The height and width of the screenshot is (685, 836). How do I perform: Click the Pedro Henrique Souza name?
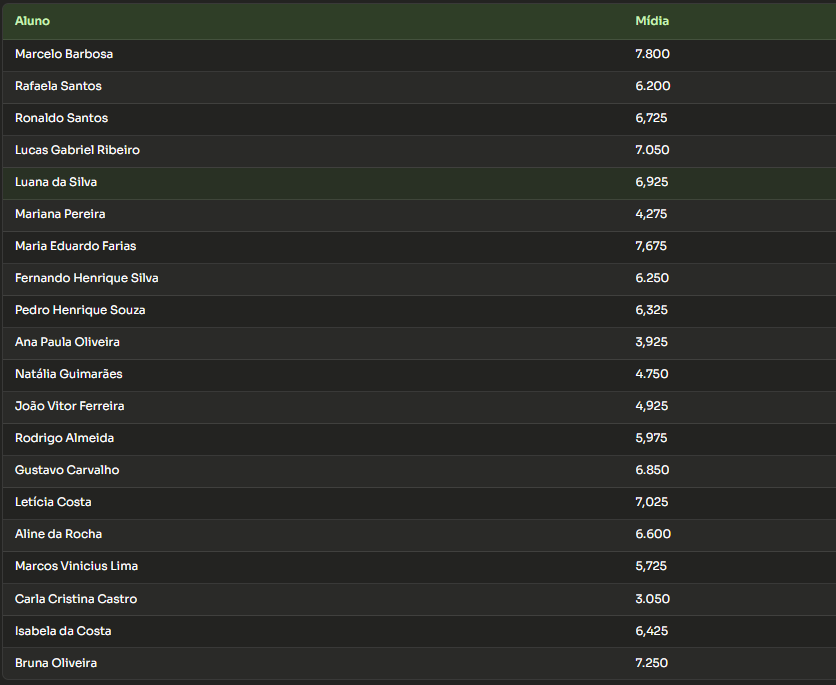pos(80,310)
